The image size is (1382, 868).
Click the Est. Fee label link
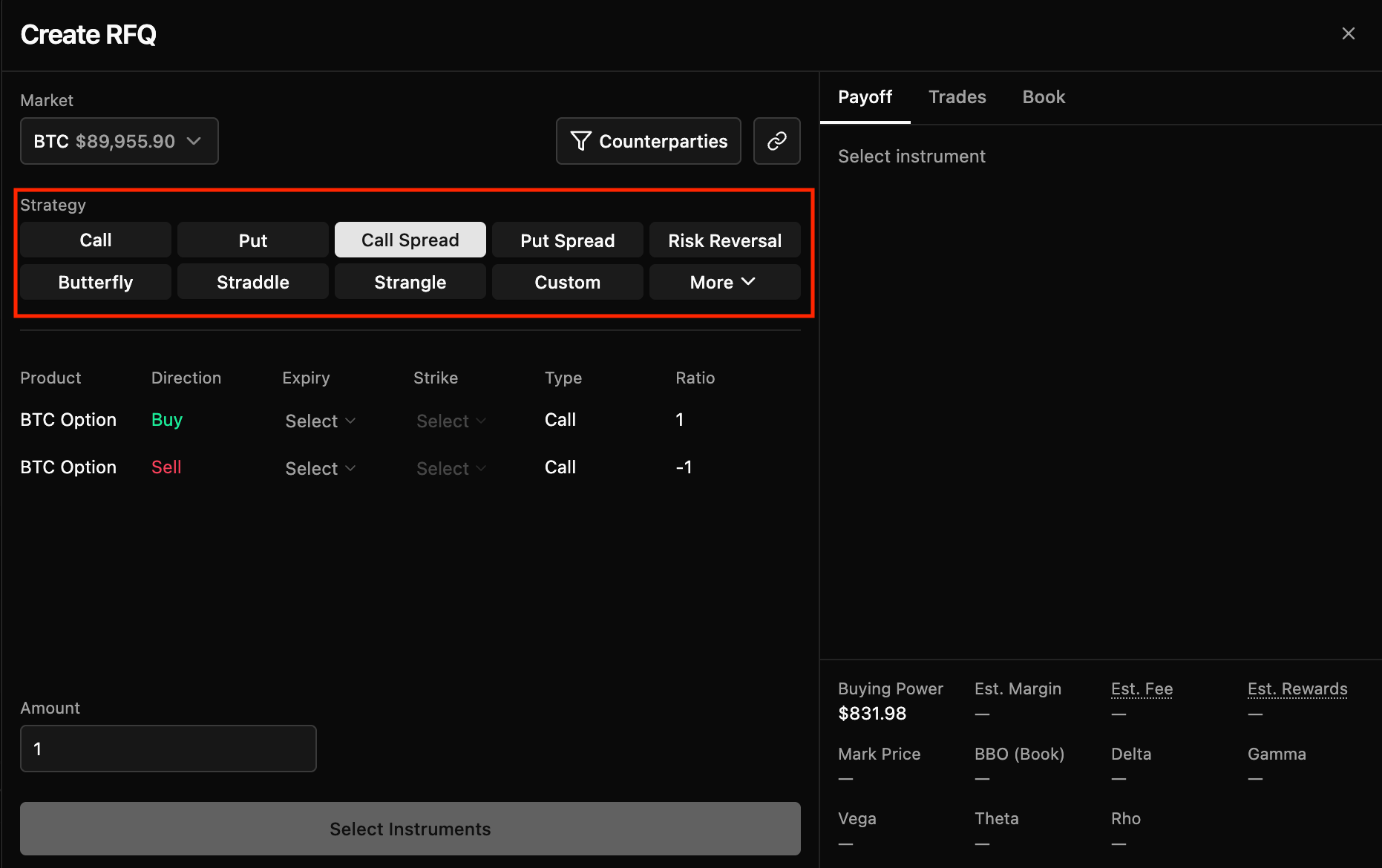tap(1142, 689)
